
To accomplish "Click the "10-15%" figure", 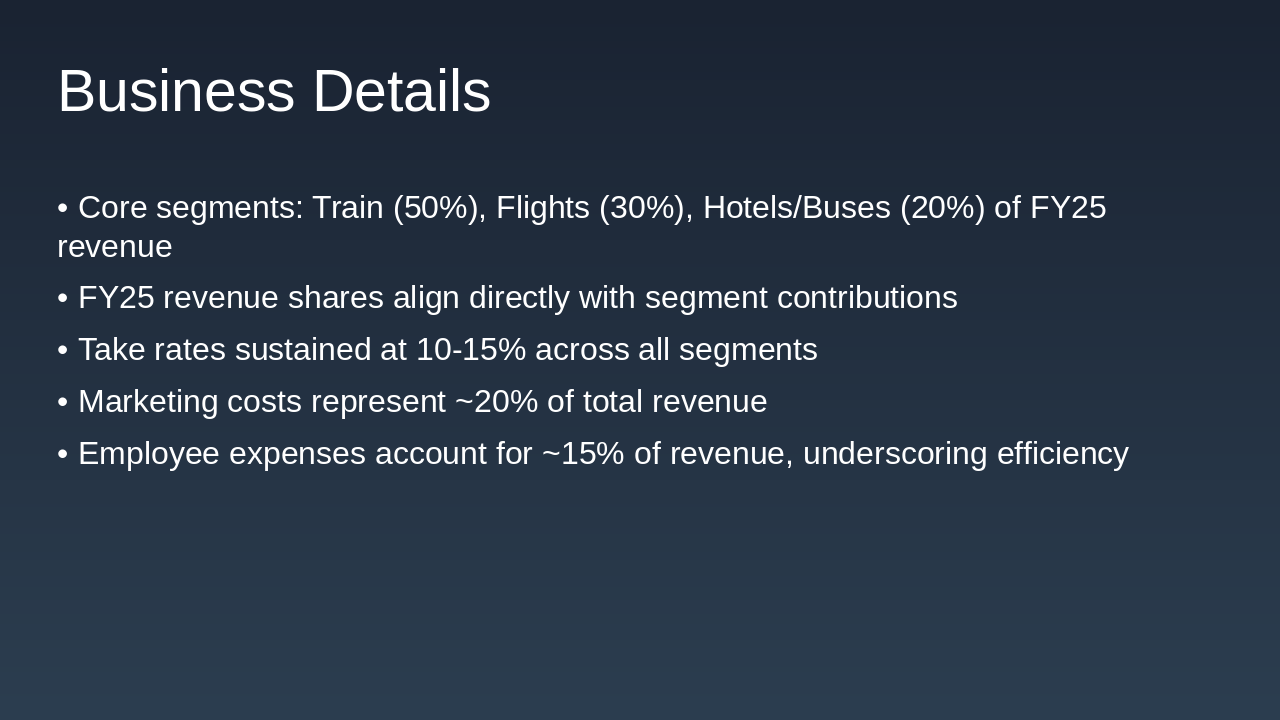I will coord(470,350).
